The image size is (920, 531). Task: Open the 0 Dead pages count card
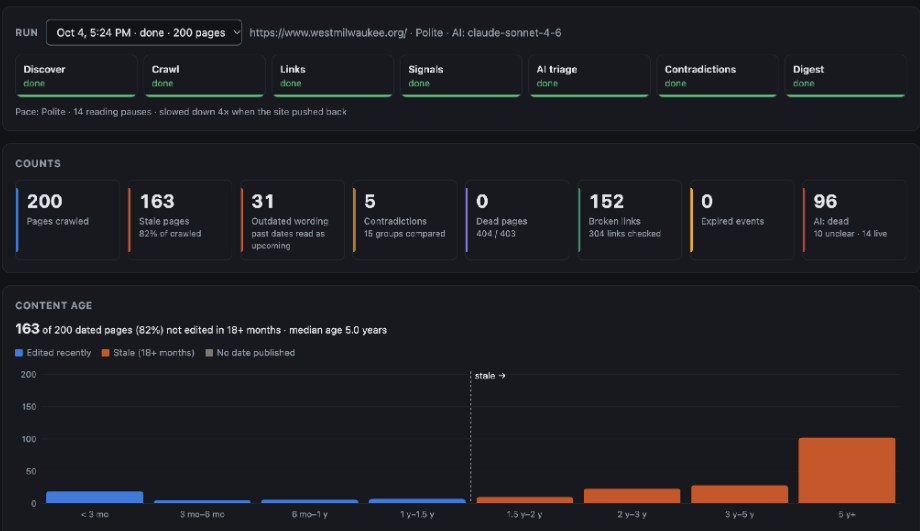tap(517, 220)
